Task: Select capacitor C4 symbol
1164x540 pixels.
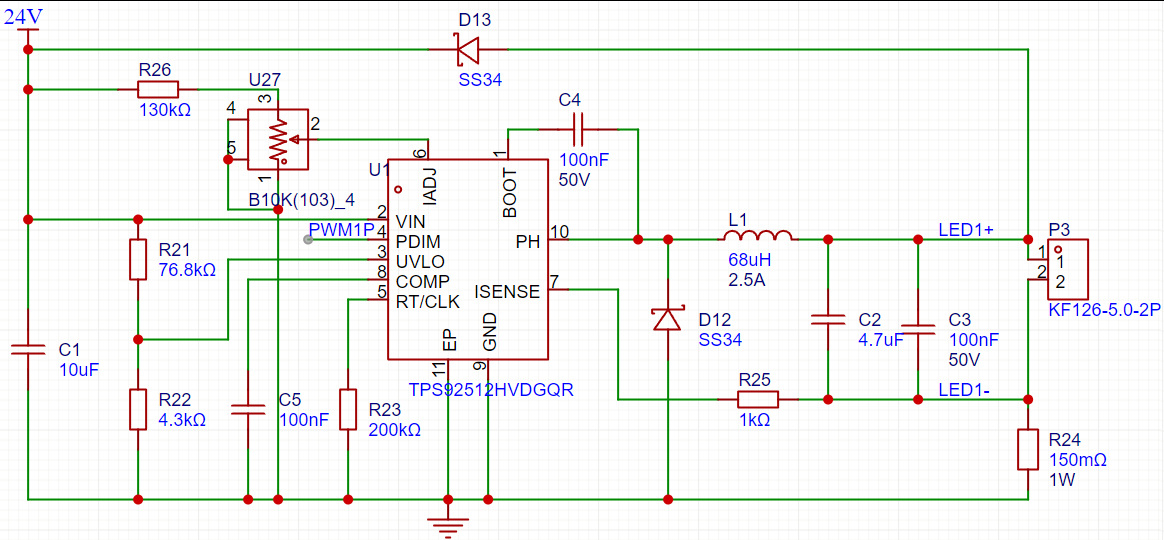Action: pos(578,129)
